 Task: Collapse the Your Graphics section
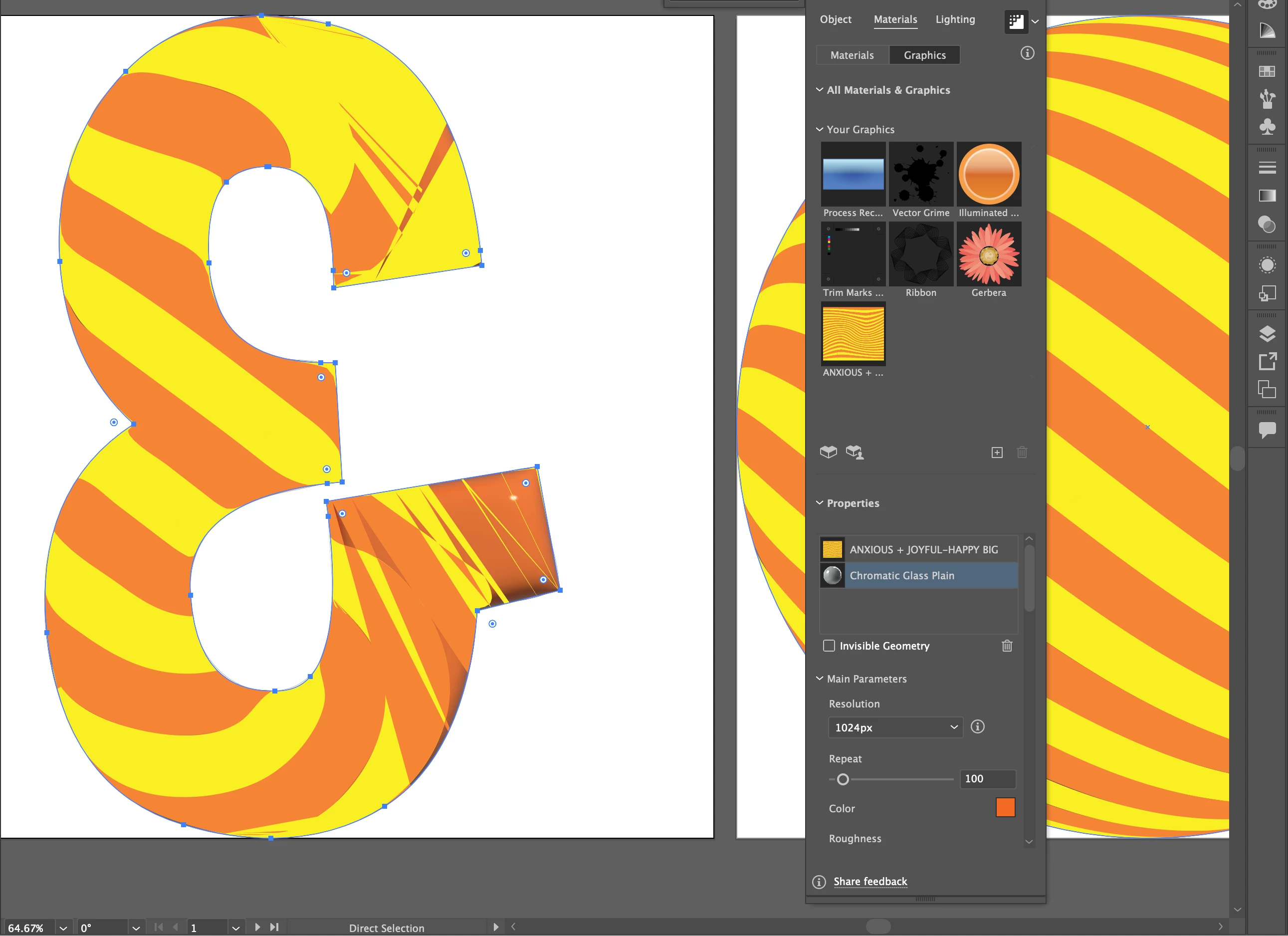click(820, 130)
